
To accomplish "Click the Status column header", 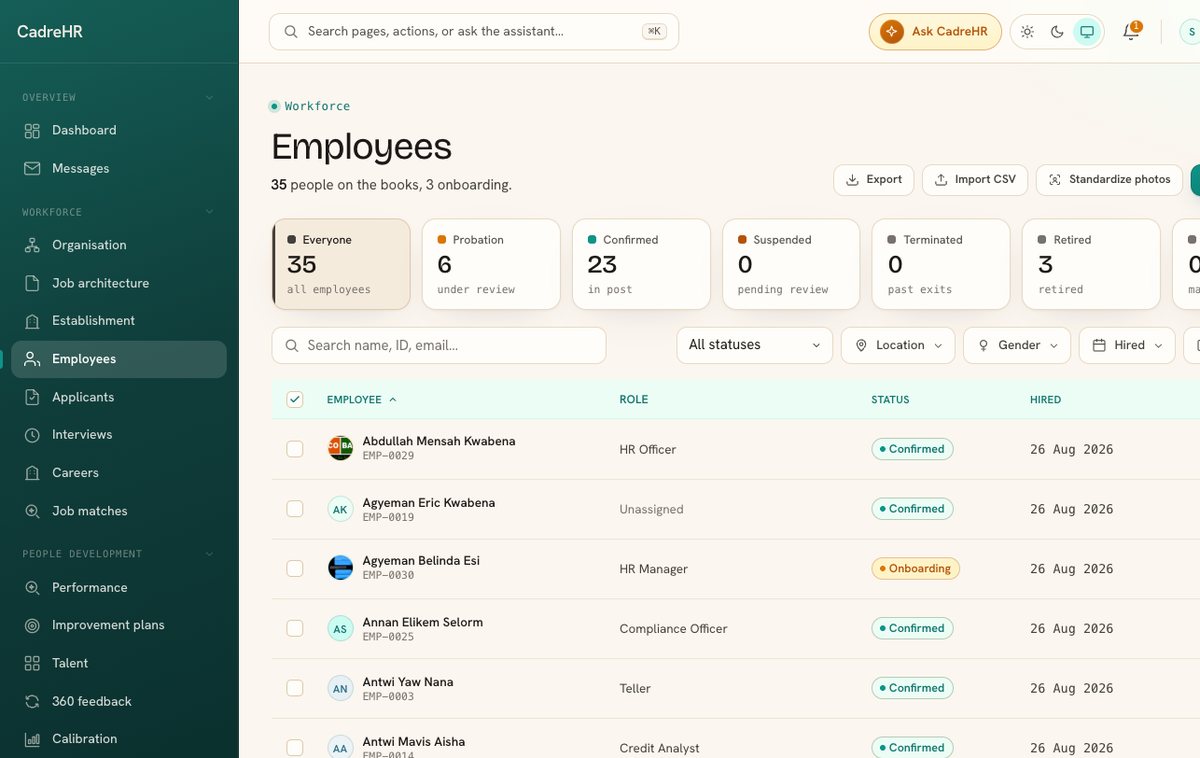I will (x=890, y=399).
